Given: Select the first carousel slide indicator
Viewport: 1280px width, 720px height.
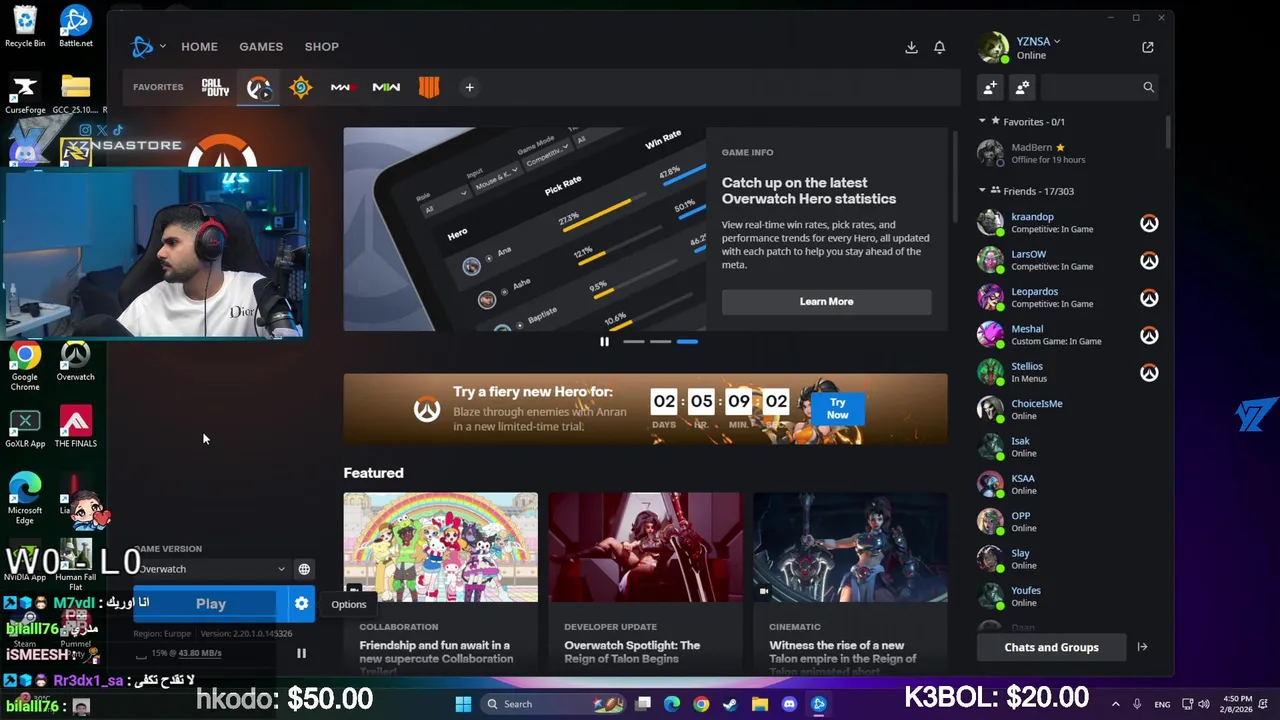Looking at the screenshot, I should [x=634, y=342].
